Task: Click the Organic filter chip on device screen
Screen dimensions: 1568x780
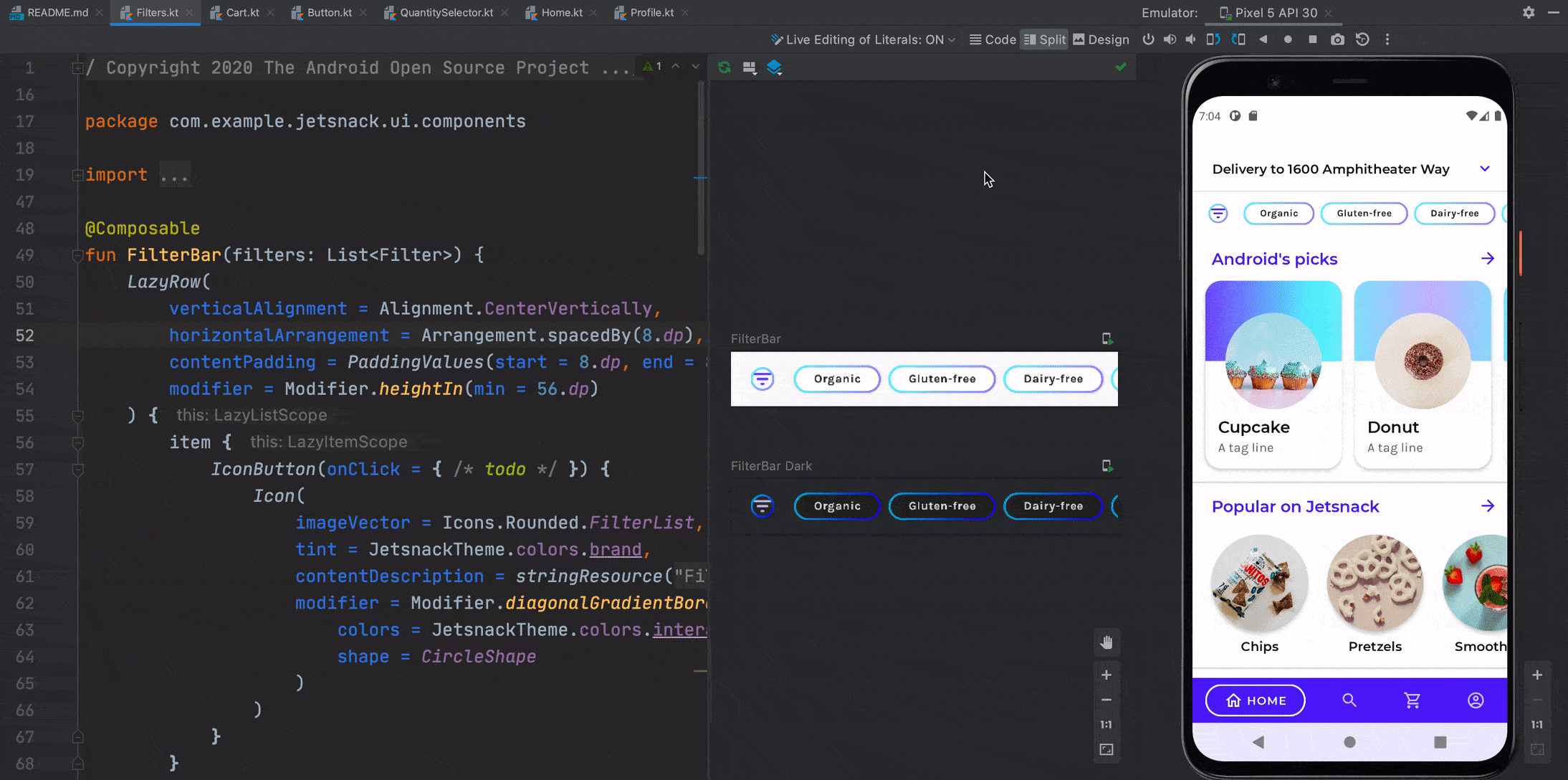Action: [1278, 212]
